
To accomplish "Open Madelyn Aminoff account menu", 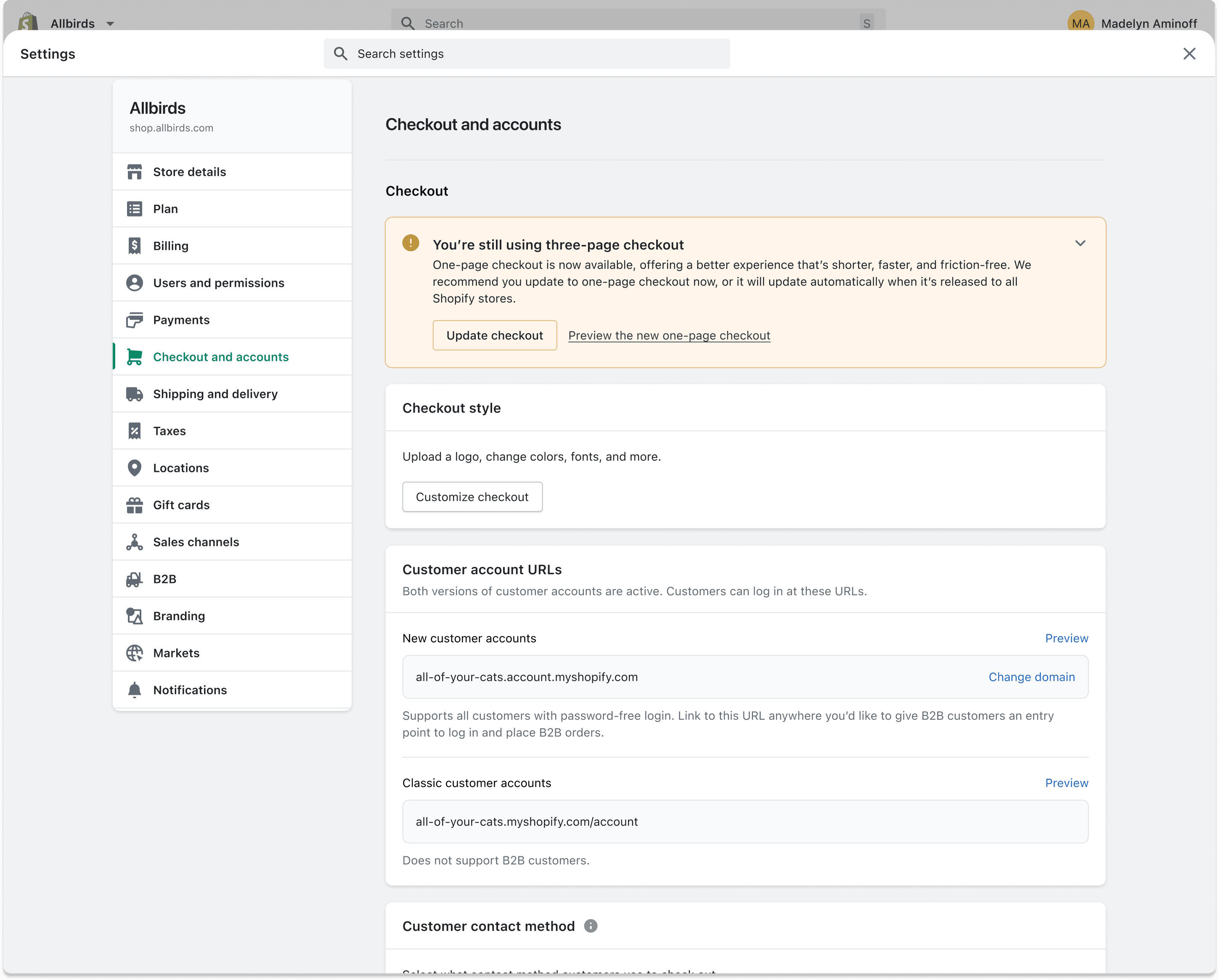I will [x=1132, y=23].
